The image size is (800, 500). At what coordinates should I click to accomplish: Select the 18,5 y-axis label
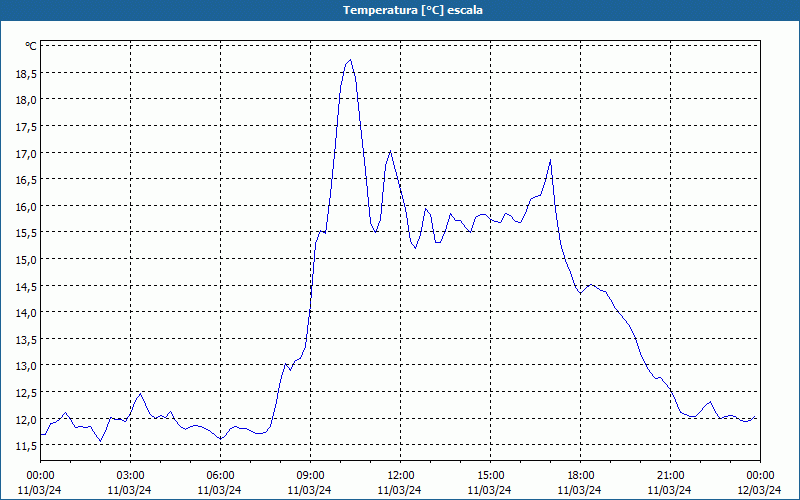(x=26, y=74)
